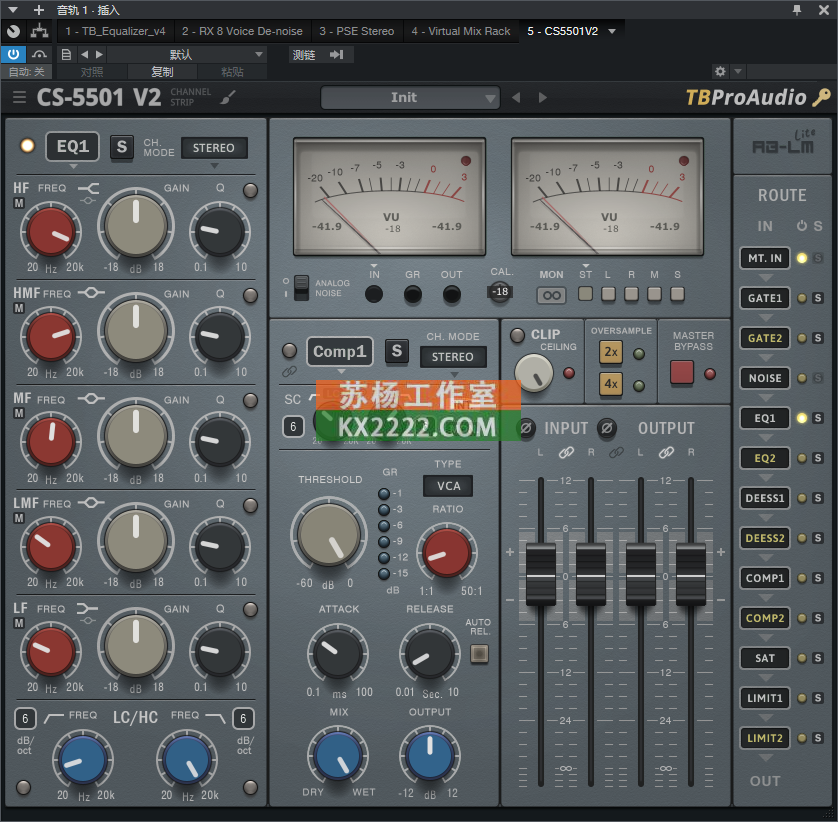Image resolution: width=838 pixels, height=822 pixels.
Task: Toggle the link icon between input and output
Action: (616, 453)
